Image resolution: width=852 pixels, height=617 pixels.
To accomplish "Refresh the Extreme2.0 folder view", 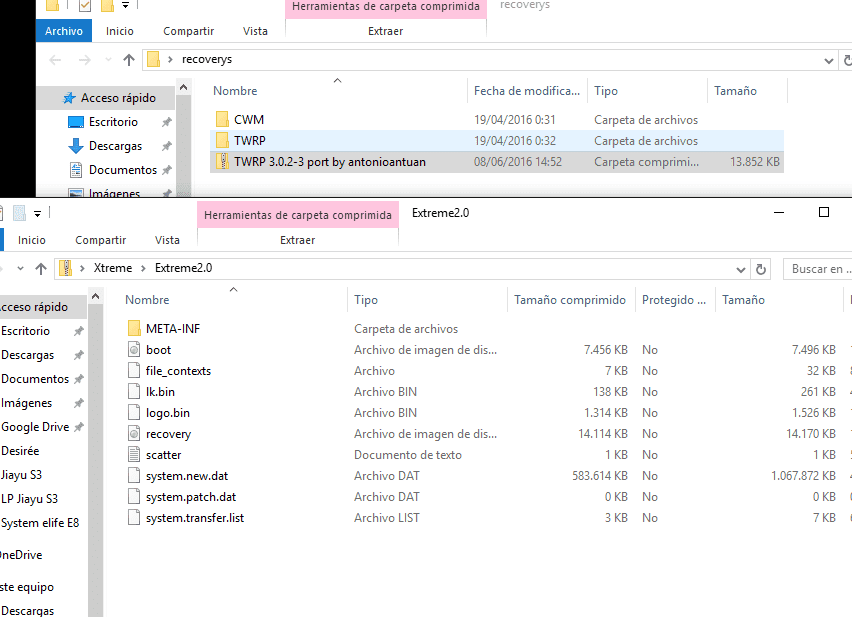I will [761, 269].
